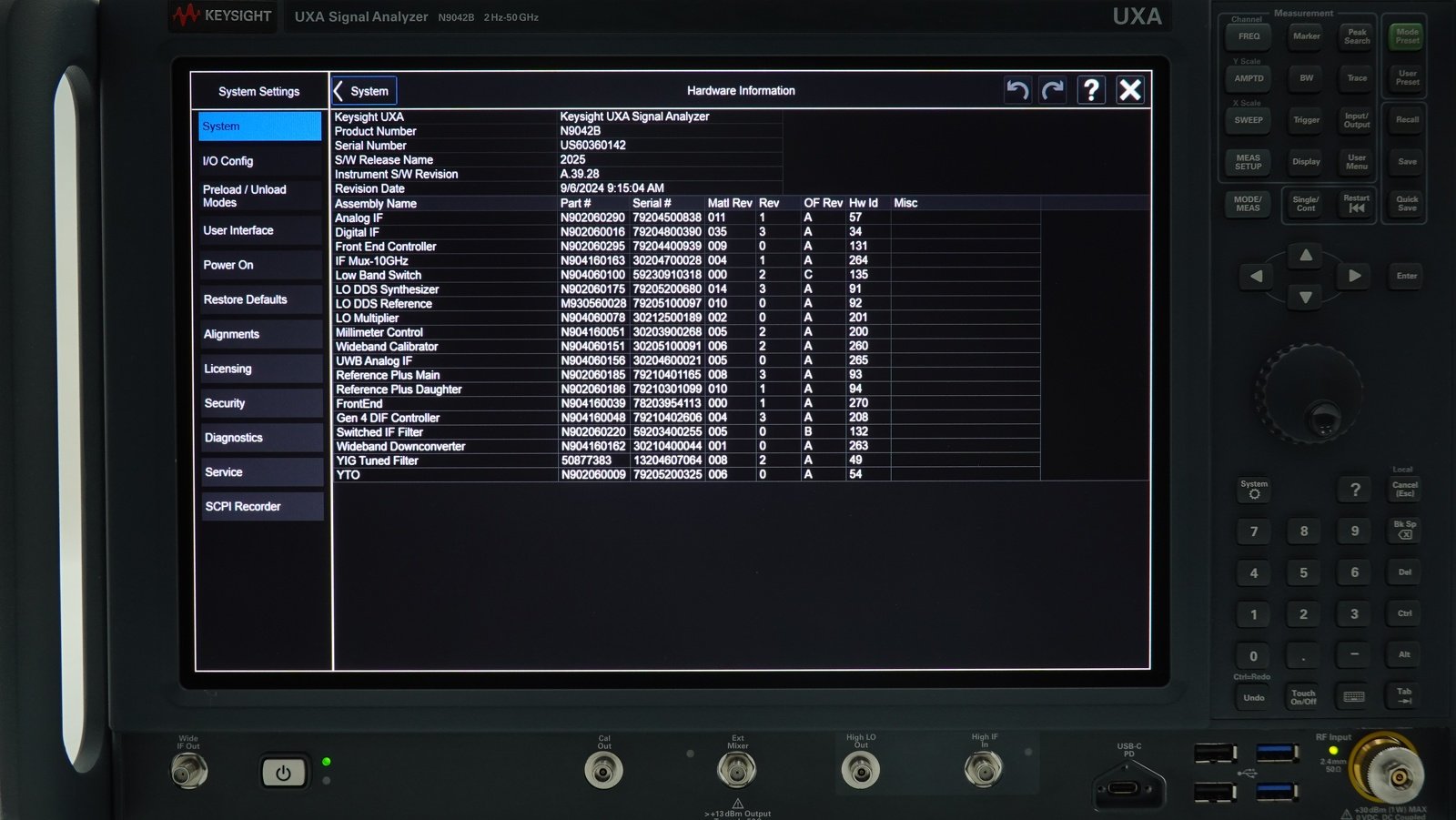
Task: Hit the hardware Enter key
Action: [1407, 276]
